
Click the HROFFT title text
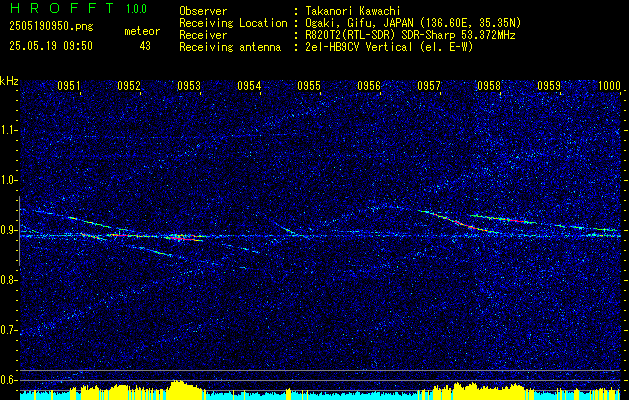62,8
